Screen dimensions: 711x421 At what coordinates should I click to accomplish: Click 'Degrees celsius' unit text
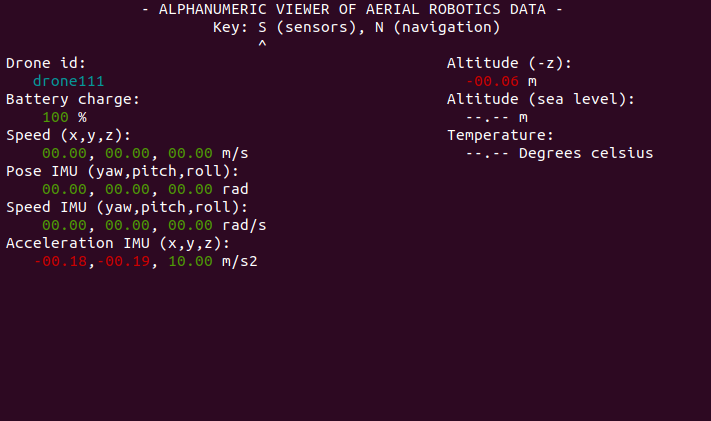(x=586, y=153)
